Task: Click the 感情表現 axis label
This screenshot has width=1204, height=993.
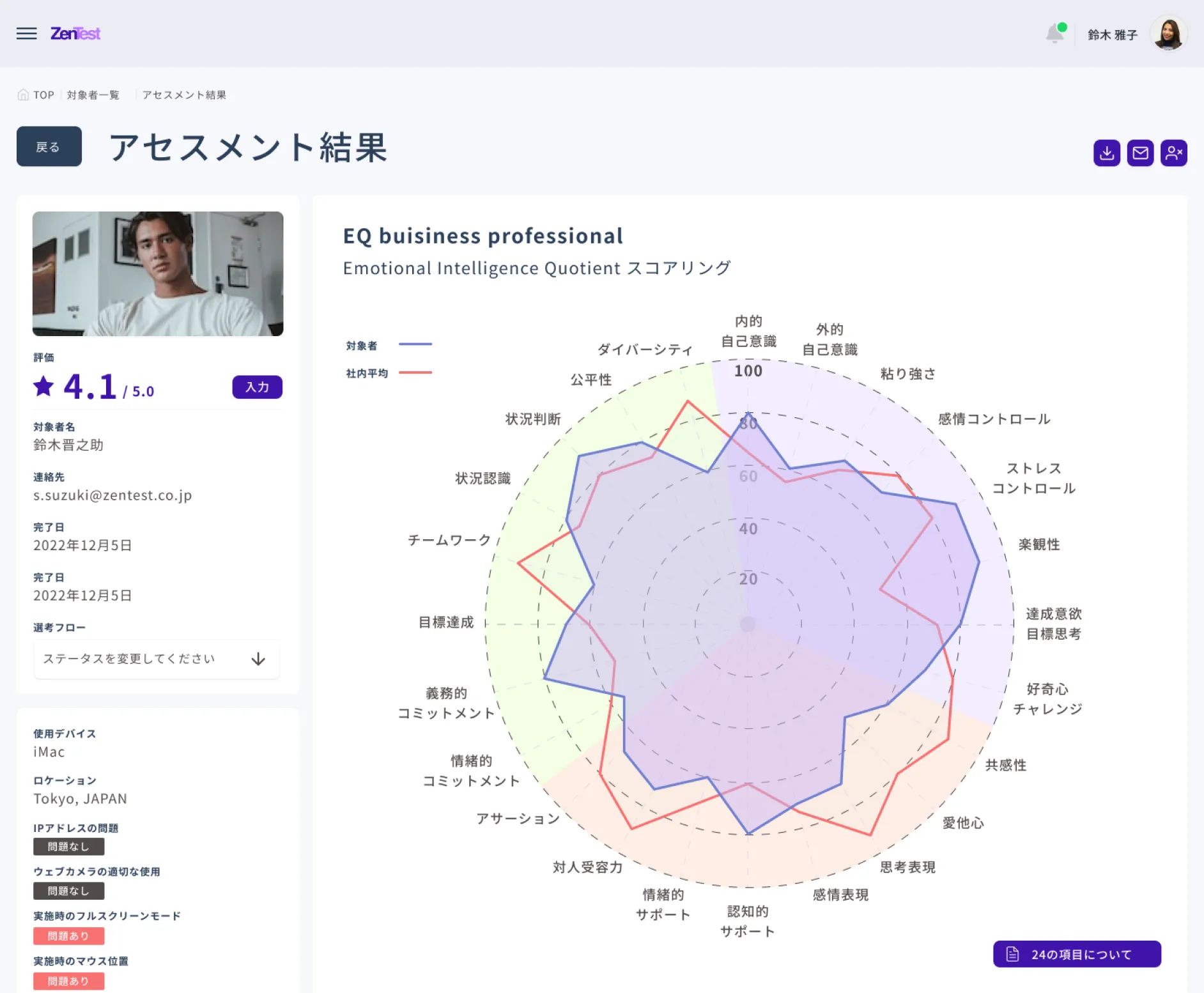Action: pos(840,895)
